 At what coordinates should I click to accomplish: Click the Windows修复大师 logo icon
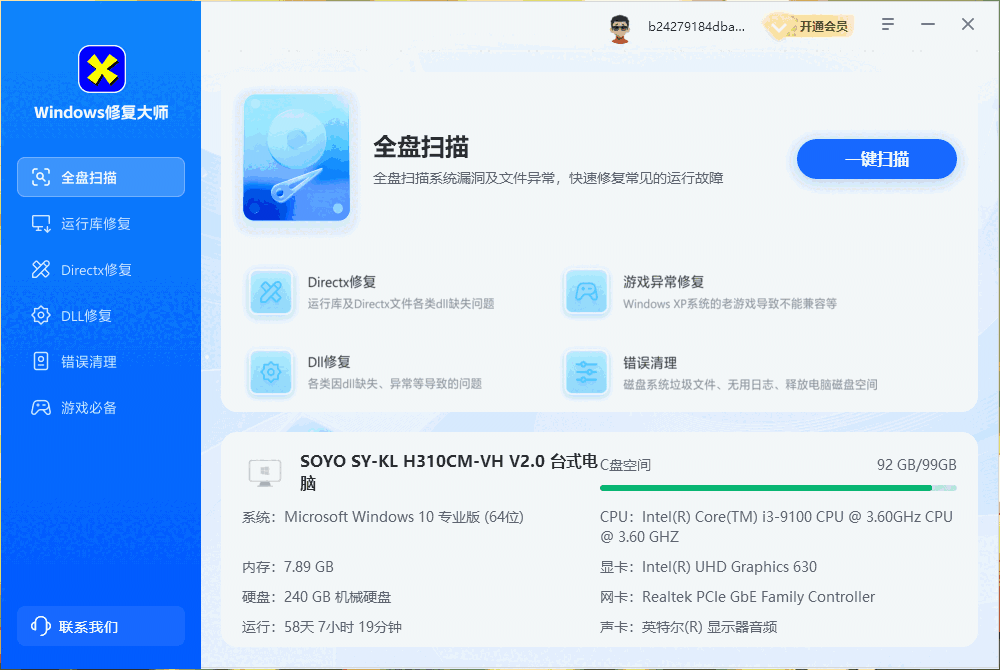[x=101, y=70]
